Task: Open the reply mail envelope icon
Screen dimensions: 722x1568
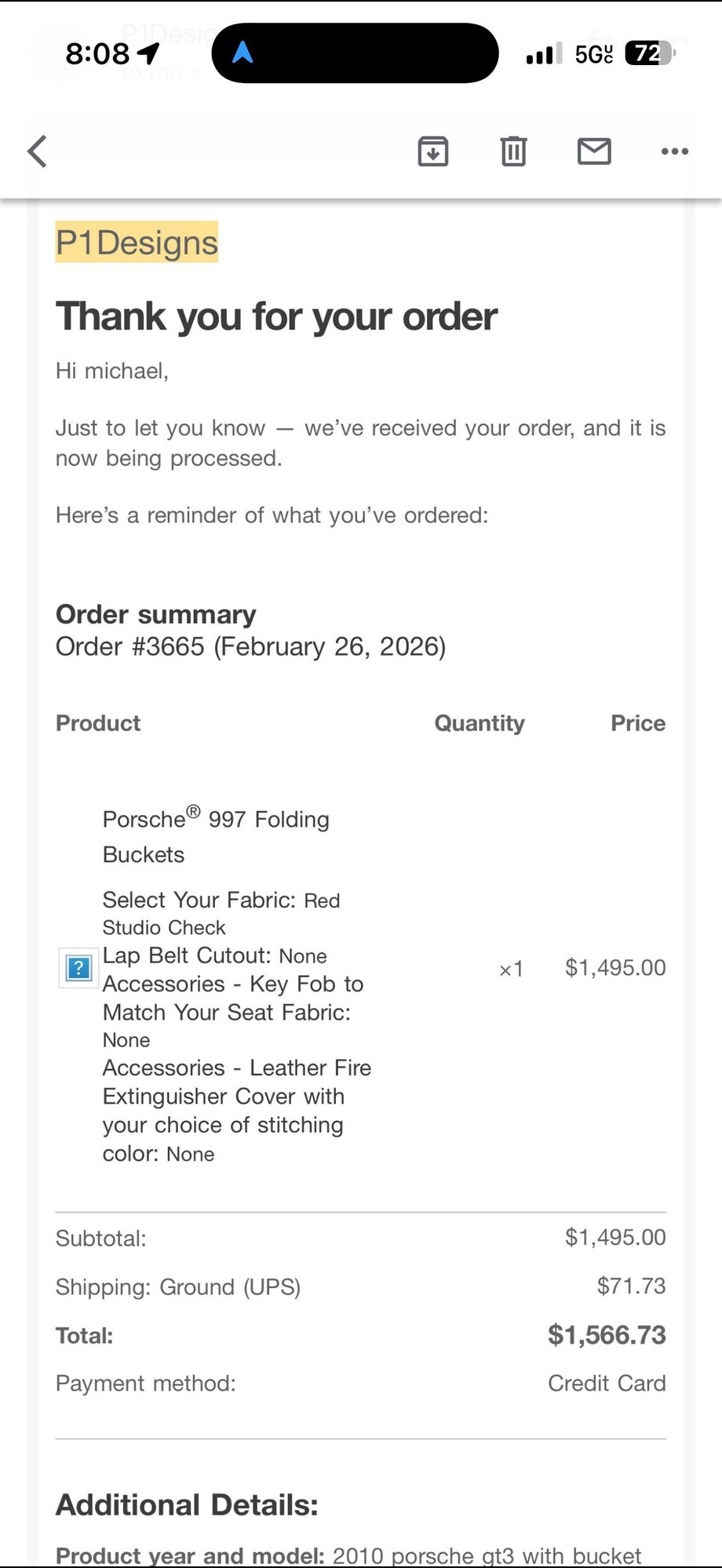Action: (x=594, y=151)
